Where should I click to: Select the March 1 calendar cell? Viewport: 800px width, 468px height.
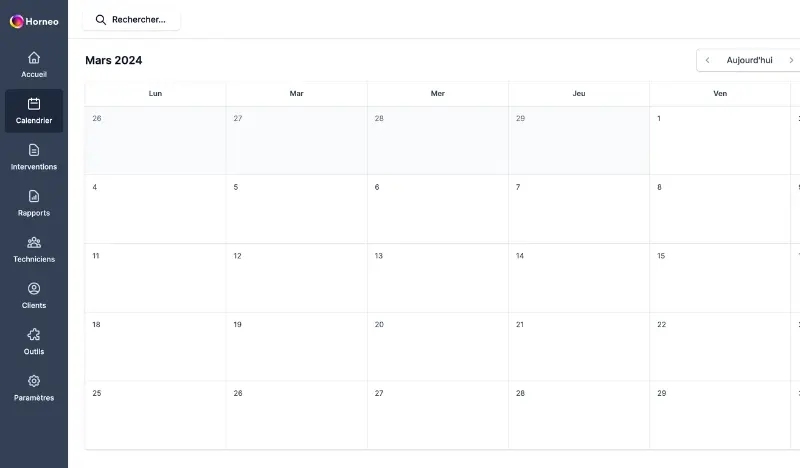tap(720, 140)
